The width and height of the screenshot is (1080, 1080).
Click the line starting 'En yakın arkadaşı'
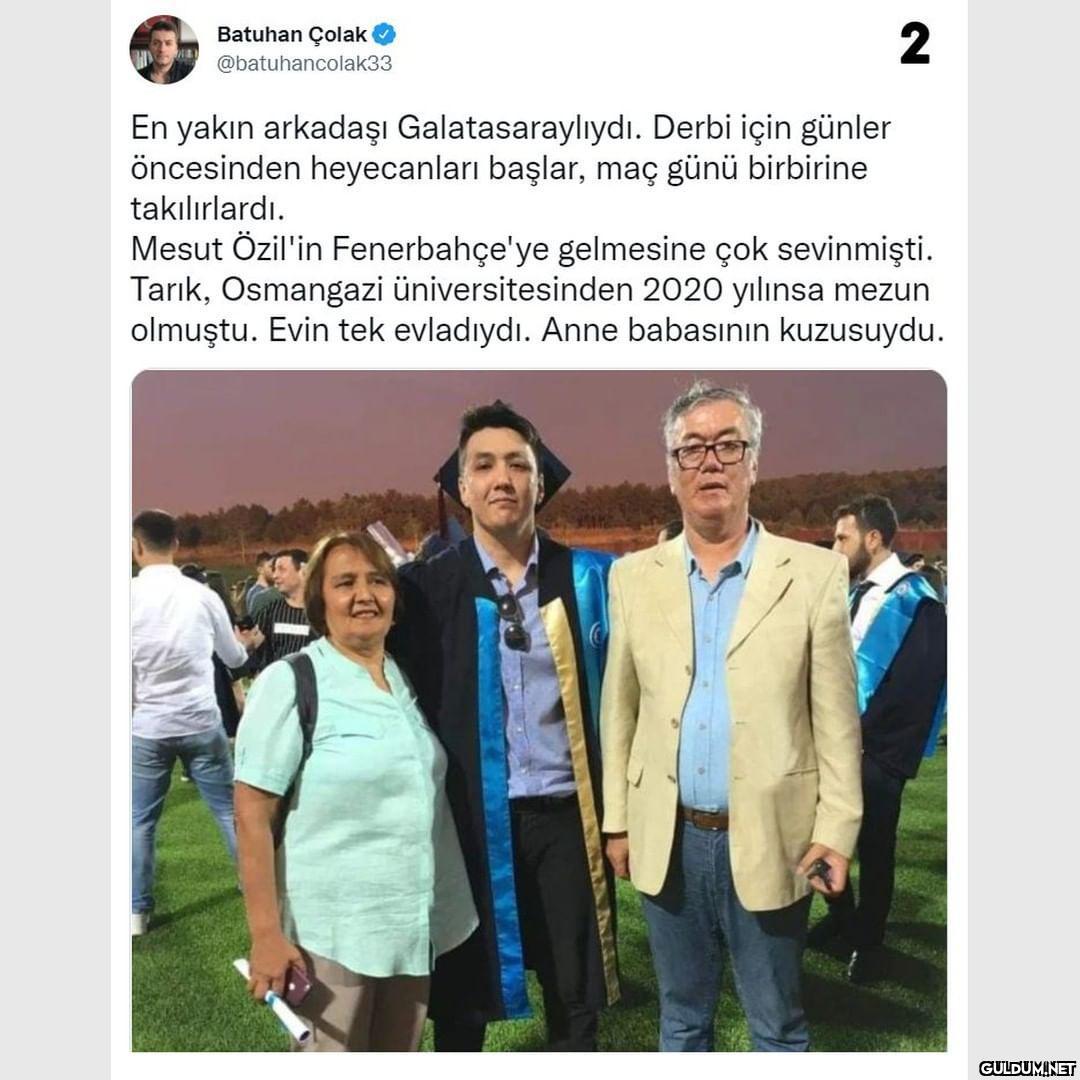coord(510,128)
